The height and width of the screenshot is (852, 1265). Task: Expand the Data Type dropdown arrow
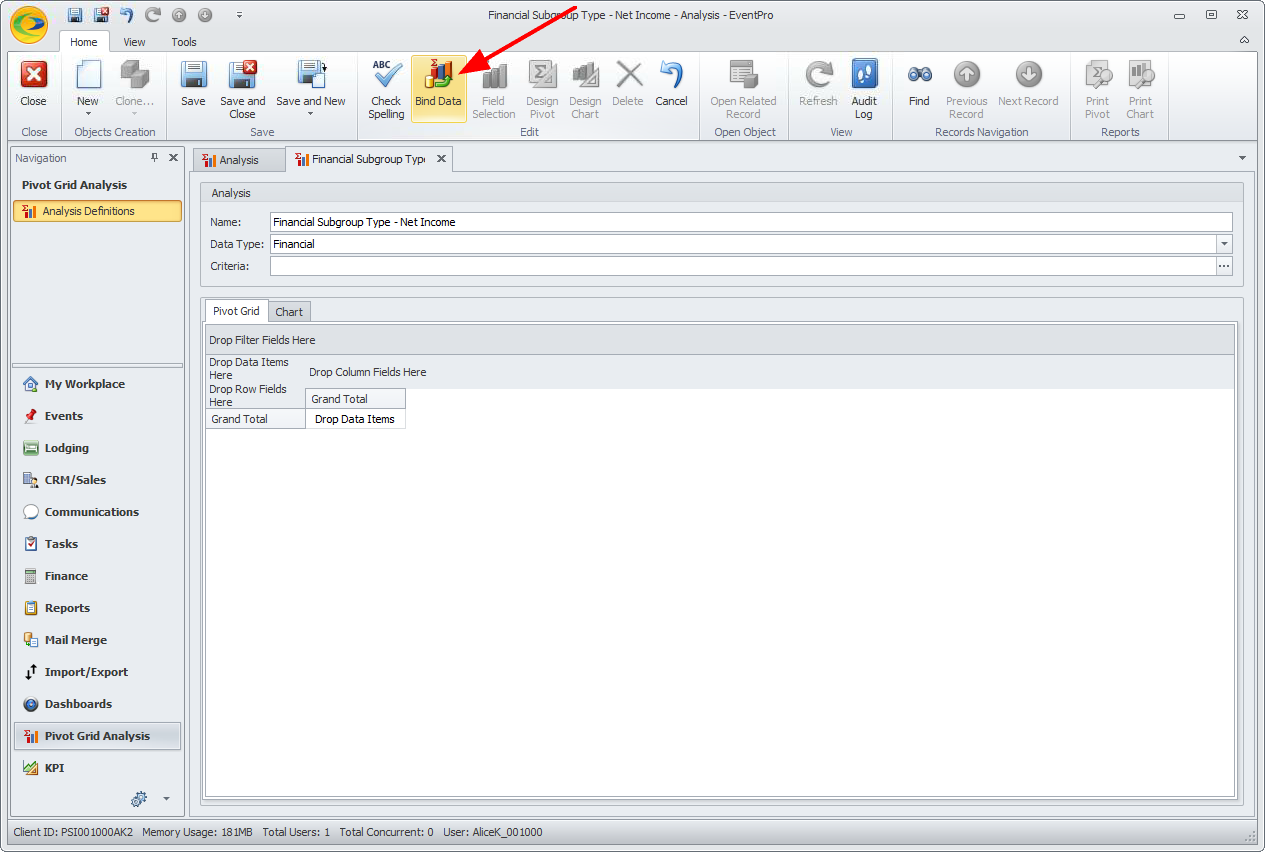coord(1224,244)
